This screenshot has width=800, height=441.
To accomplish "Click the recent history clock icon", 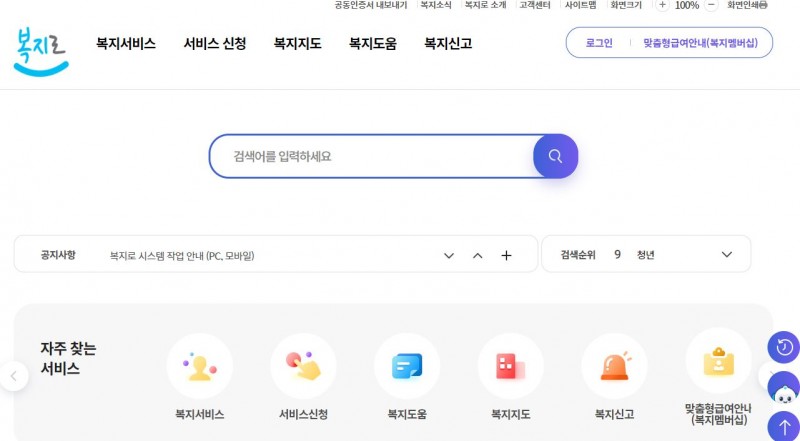I will pos(783,347).
